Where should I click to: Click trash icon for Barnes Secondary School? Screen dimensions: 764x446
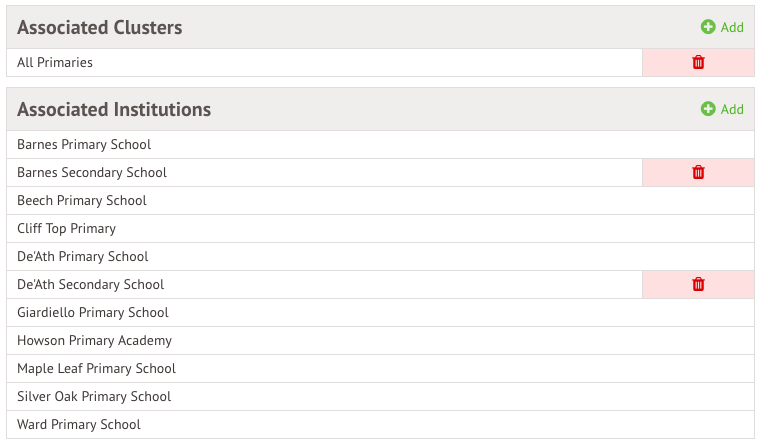click(x=698, y=173)
